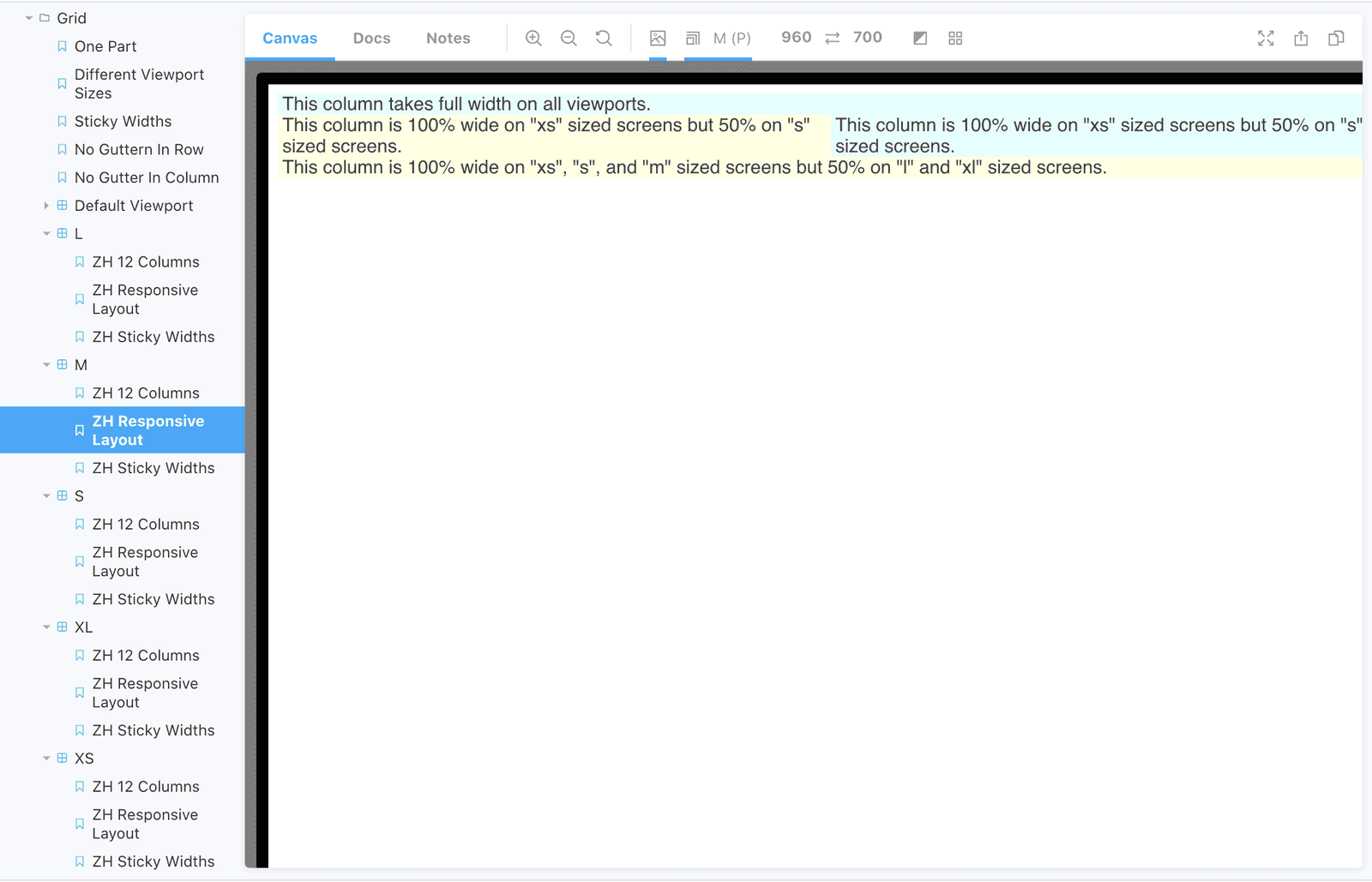Edit viewport height value 700
1372x882 pixels.
tap(868, 37)
